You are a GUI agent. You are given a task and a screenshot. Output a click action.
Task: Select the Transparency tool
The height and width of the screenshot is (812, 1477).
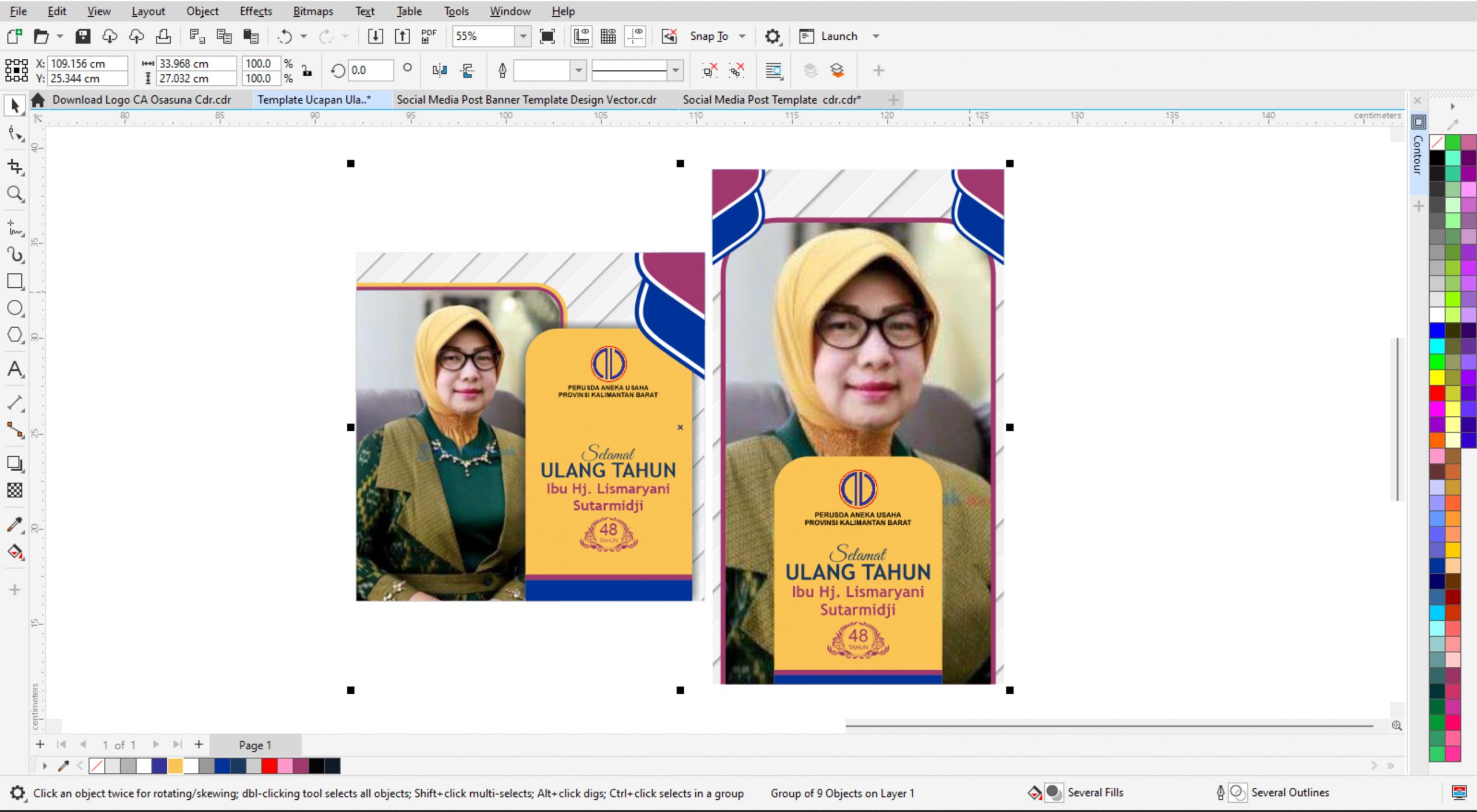(14, 490)
